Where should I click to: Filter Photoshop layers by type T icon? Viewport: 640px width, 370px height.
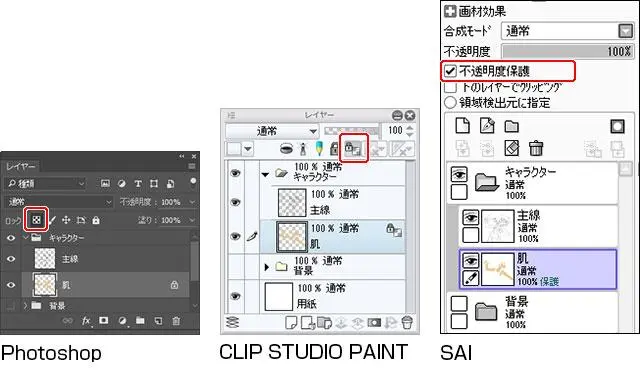(138, 184)
